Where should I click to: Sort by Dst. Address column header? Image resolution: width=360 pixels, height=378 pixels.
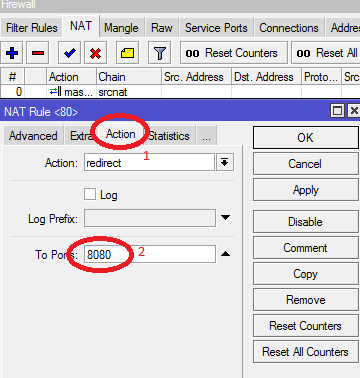click(x=266, y=77)
